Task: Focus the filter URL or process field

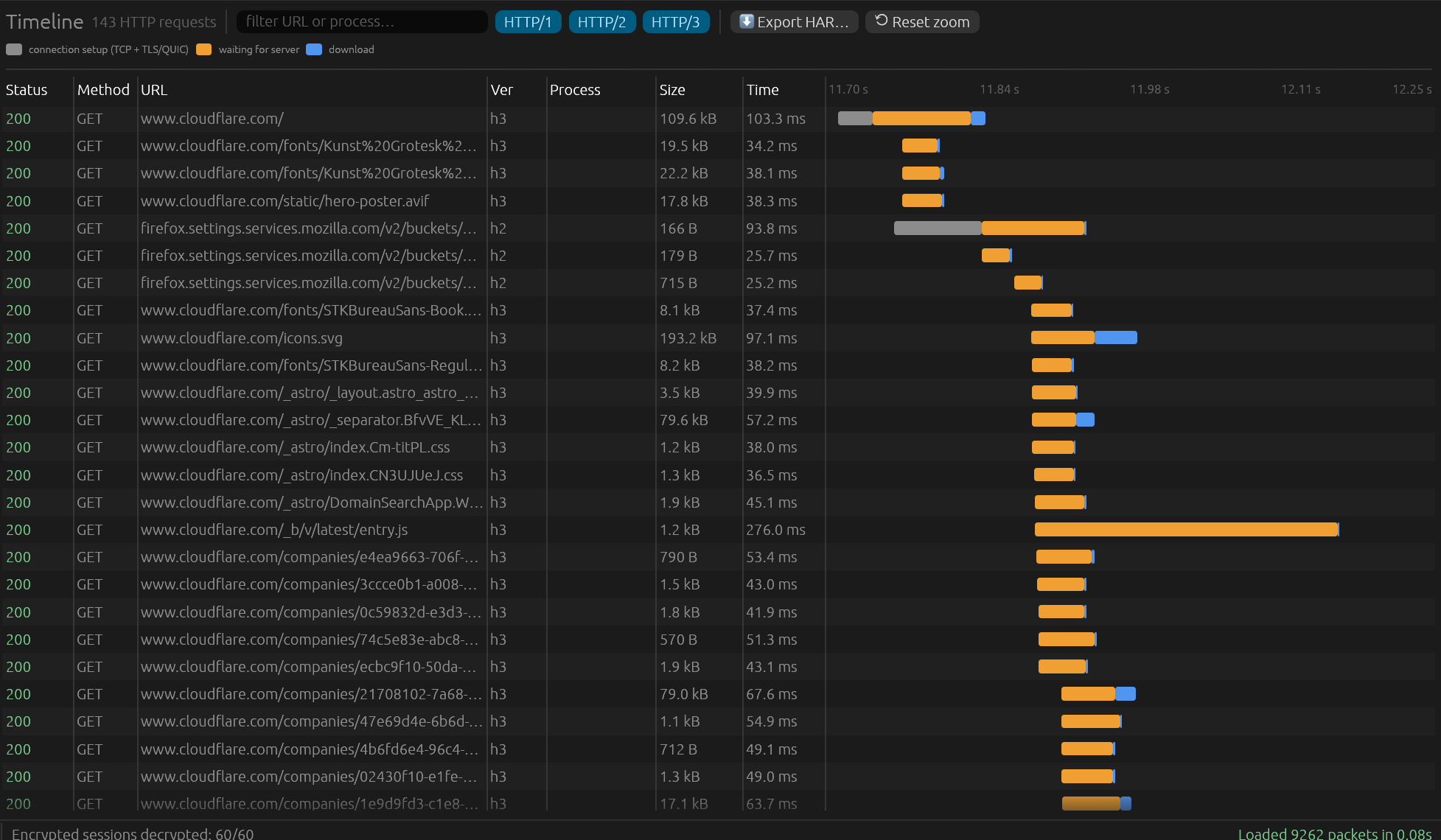Action: pyautogui.click(x=362, y=21)
